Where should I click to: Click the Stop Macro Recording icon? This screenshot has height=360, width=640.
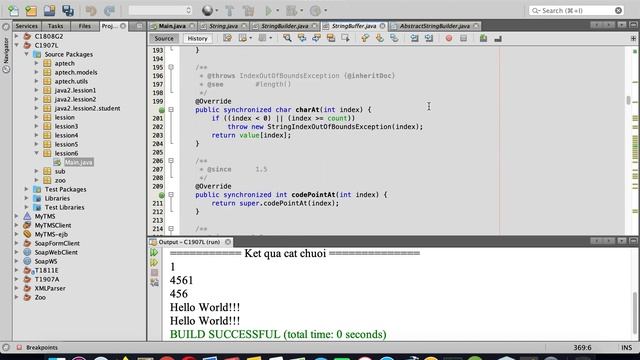[x=463, y=38]
